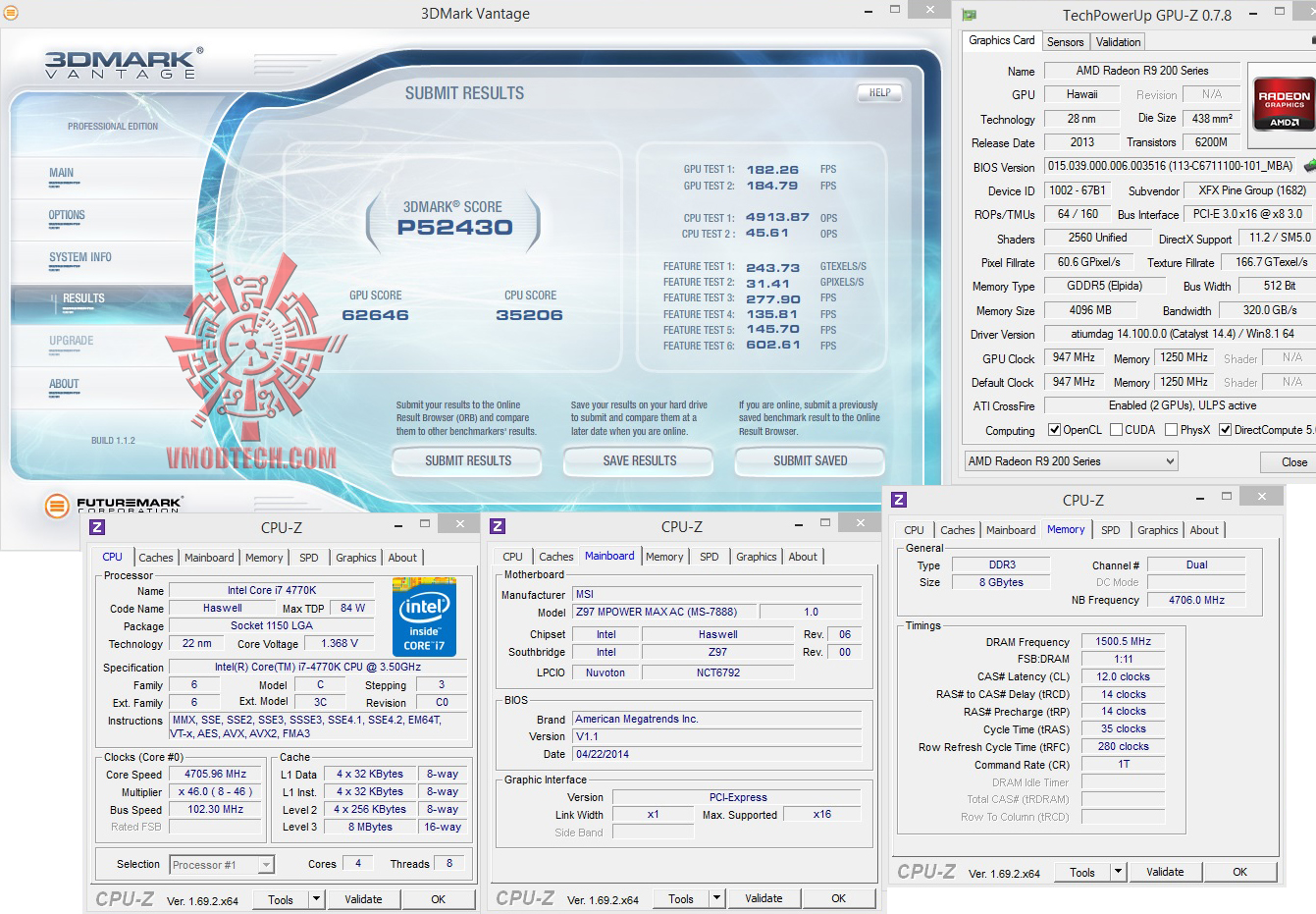Toggle the OpenCL checkbox
Image resolution: width=1316 pixels, height=914 pixels.
[1054, 430]
